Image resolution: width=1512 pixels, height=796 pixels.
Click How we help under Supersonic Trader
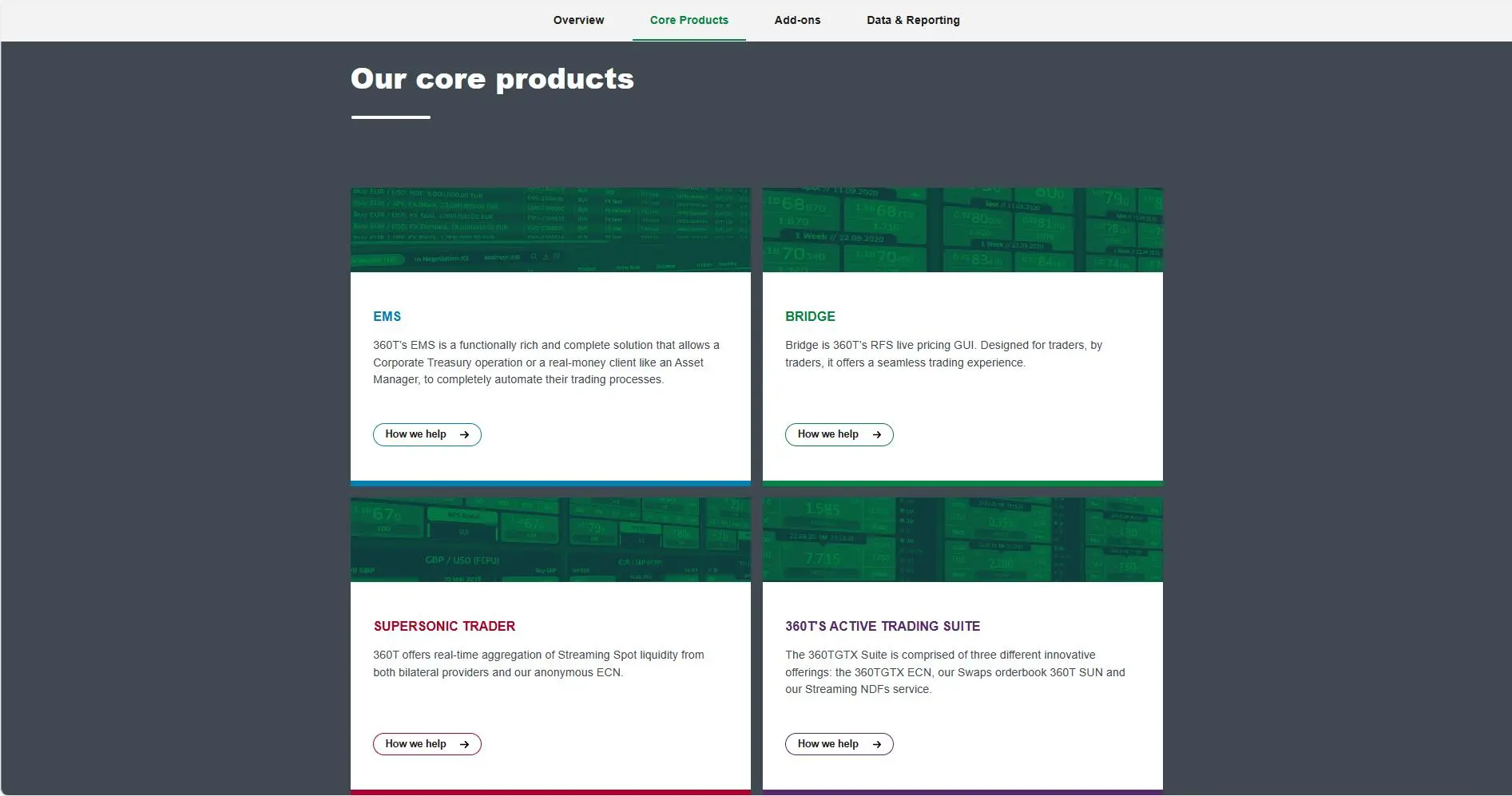427,744
